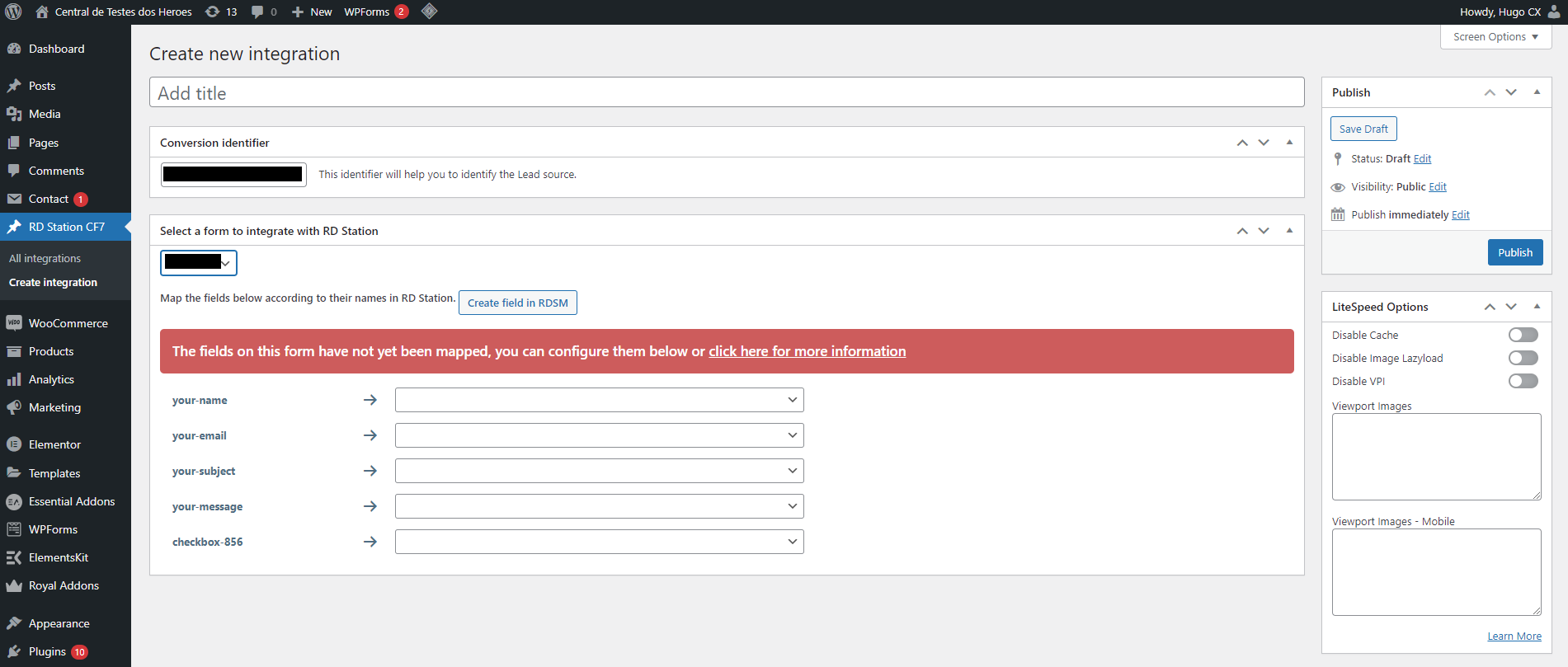Expand the Screen Options panel

coord(1495,37)
